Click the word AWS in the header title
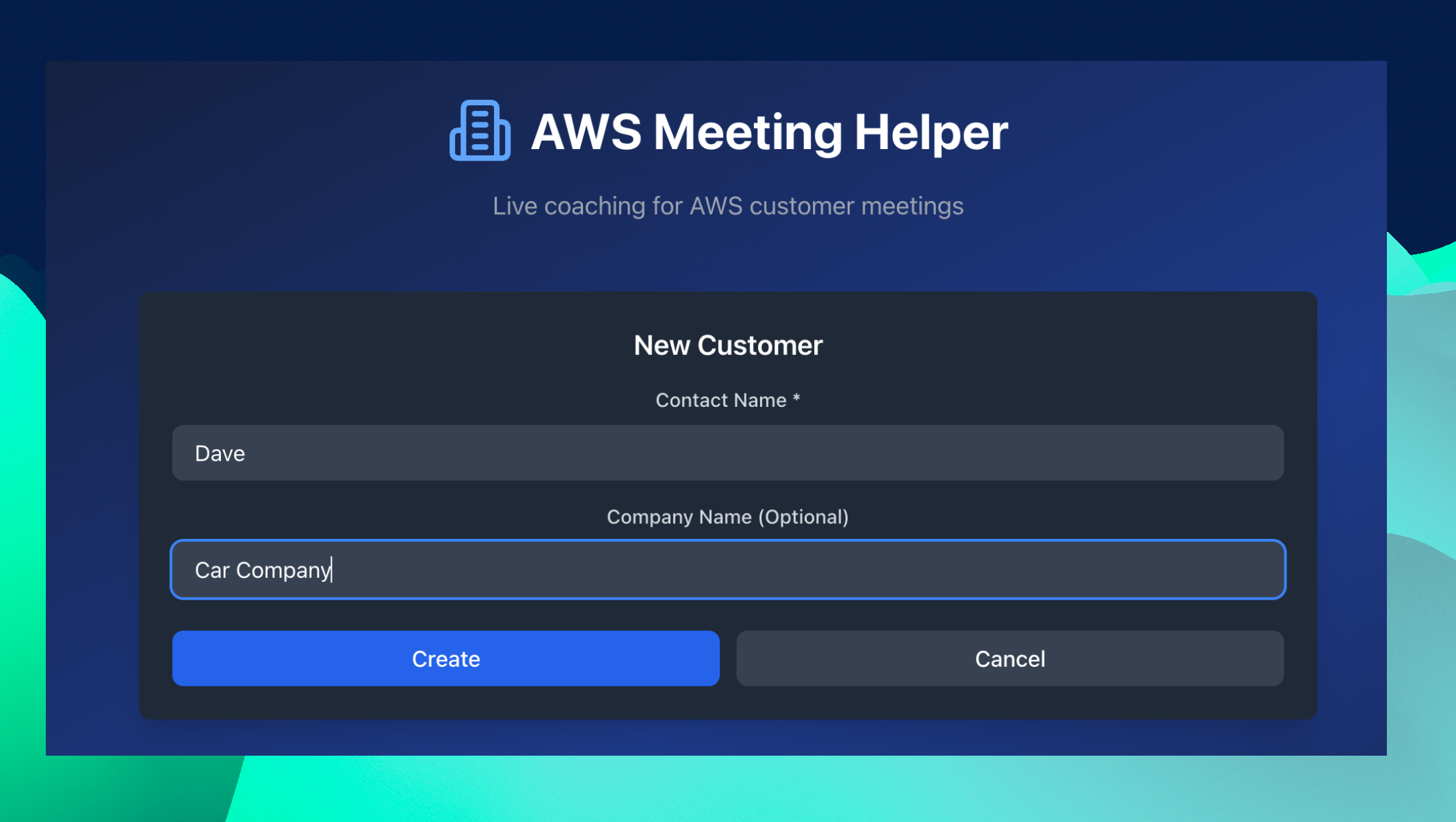This screenshot has width=1456, height=822. pyautogui.click(x=586, y=131)
